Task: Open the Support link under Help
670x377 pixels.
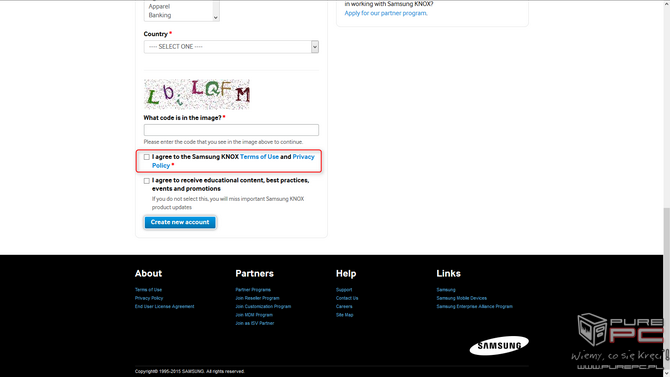Action: click(344, 290)
